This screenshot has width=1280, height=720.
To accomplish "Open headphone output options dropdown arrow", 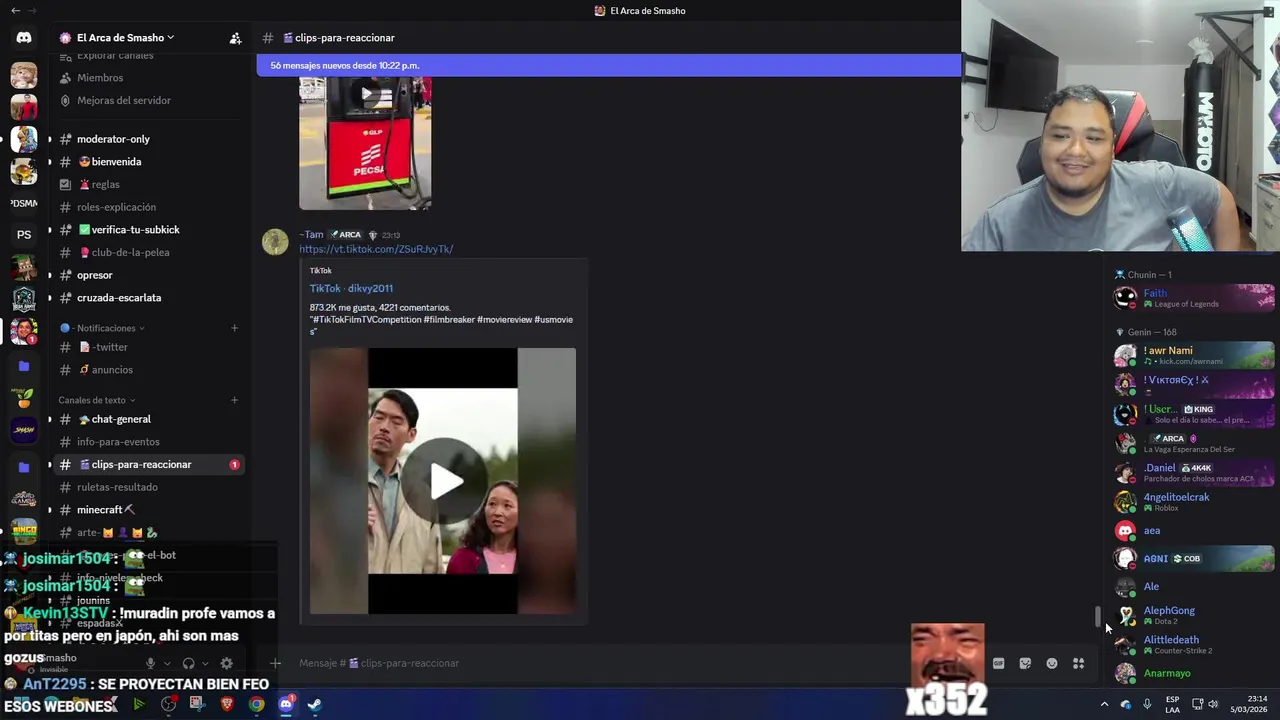I will pos(205,663).
